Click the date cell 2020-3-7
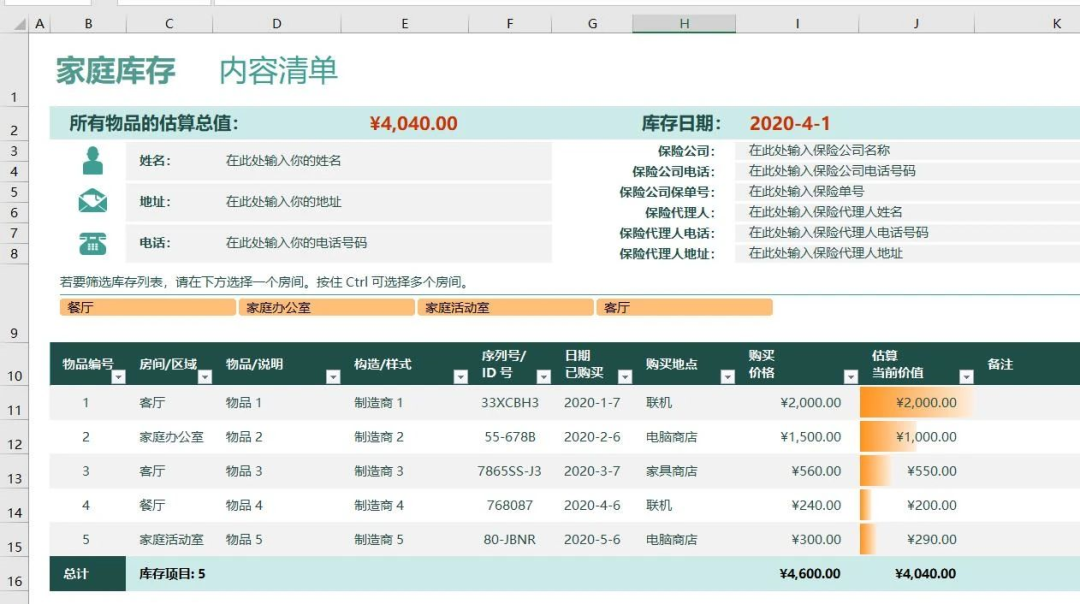 click(x=592, y=471)
